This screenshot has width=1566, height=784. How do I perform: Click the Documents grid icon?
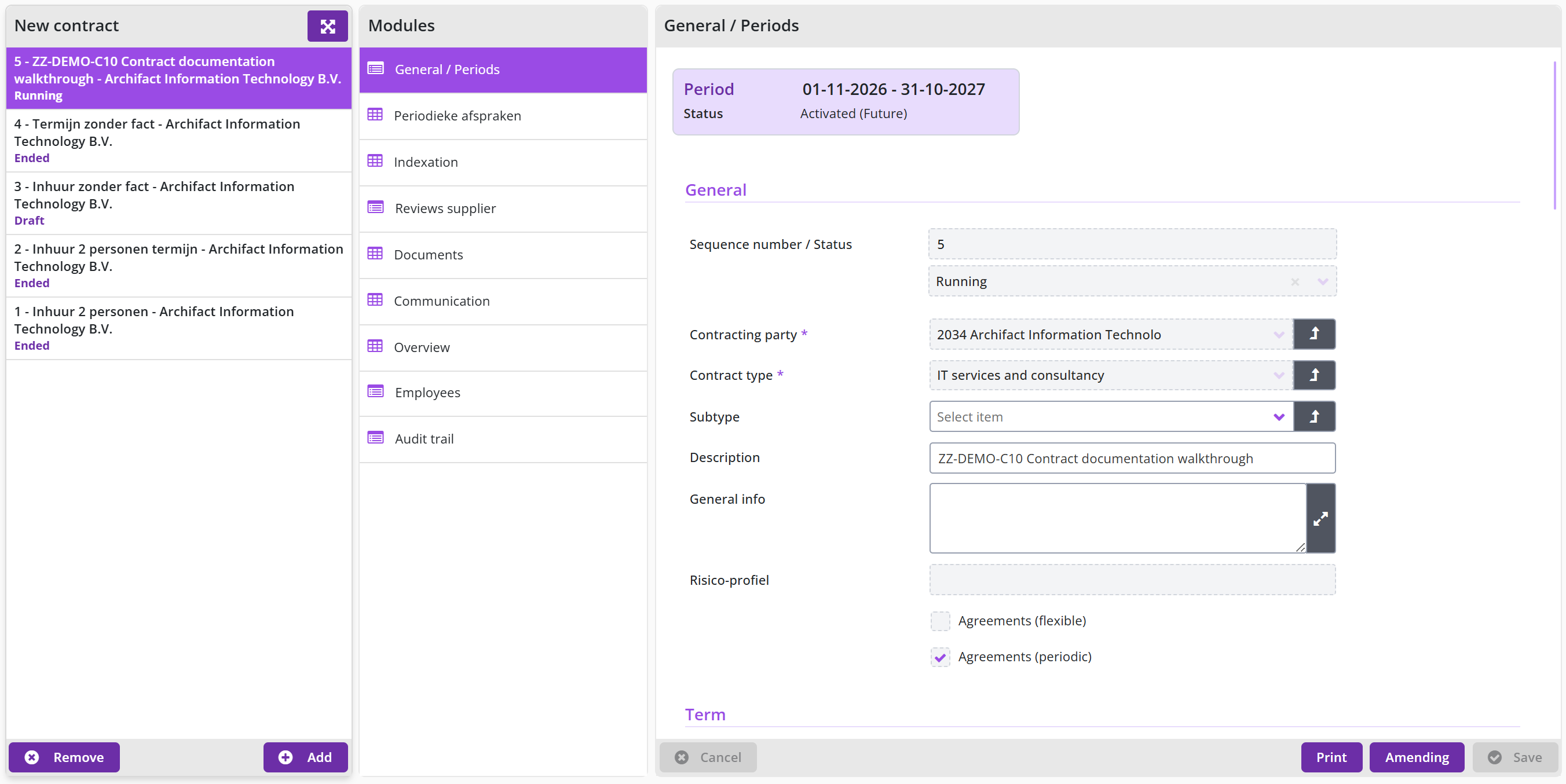tap(375, 254)
